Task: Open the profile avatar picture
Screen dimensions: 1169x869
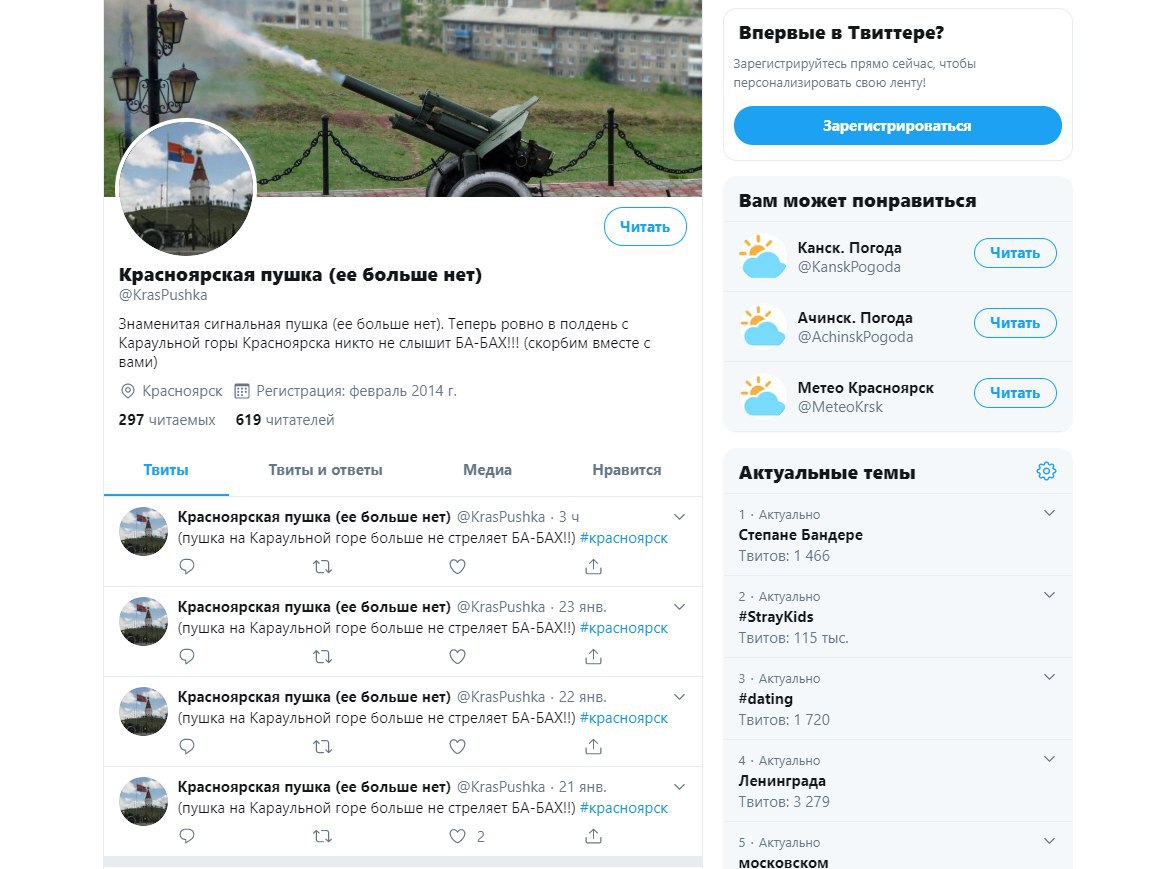Action: click(x=186, y=188)
